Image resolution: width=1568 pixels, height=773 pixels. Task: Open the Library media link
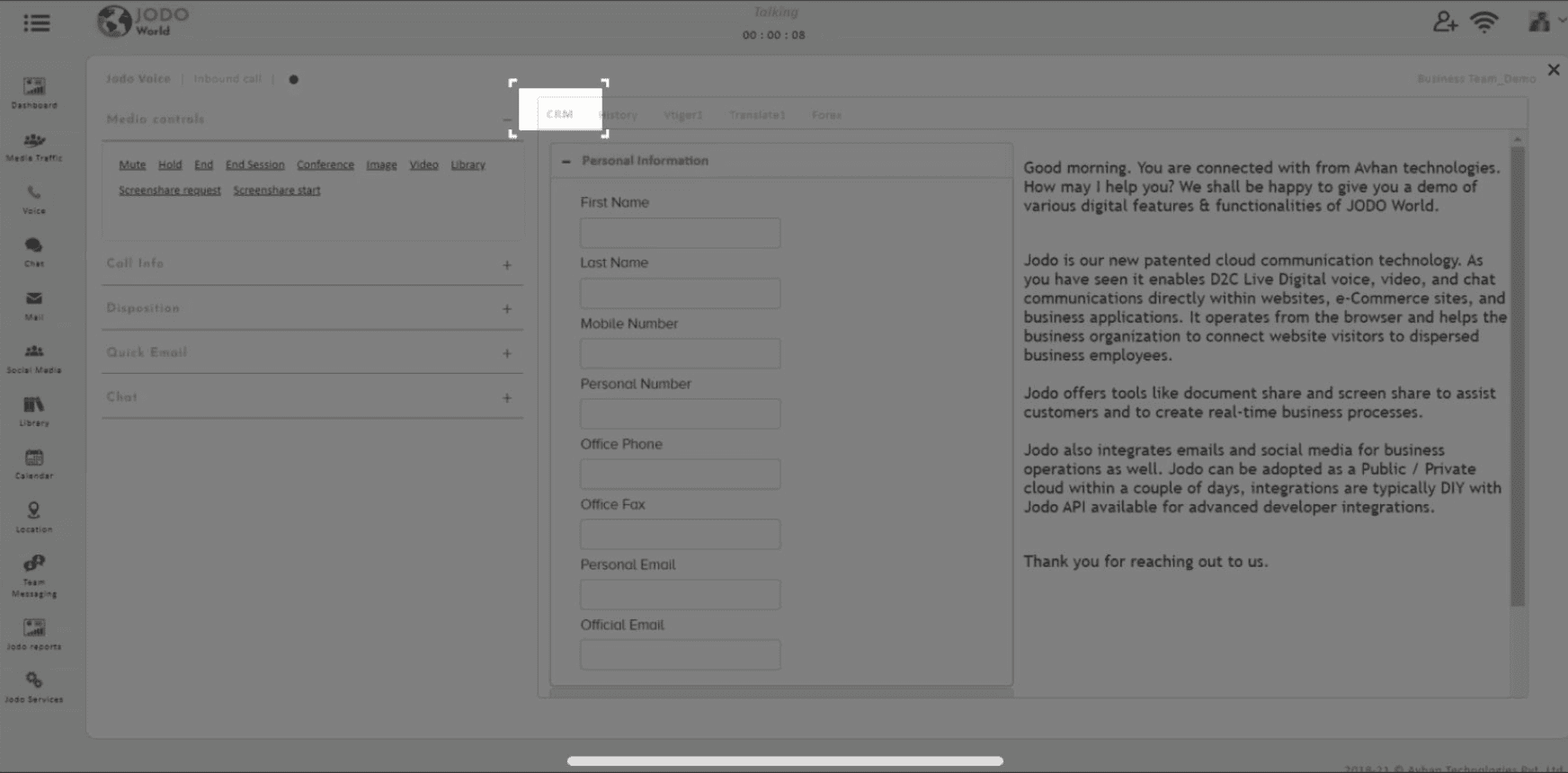click(x=468, y=165)
